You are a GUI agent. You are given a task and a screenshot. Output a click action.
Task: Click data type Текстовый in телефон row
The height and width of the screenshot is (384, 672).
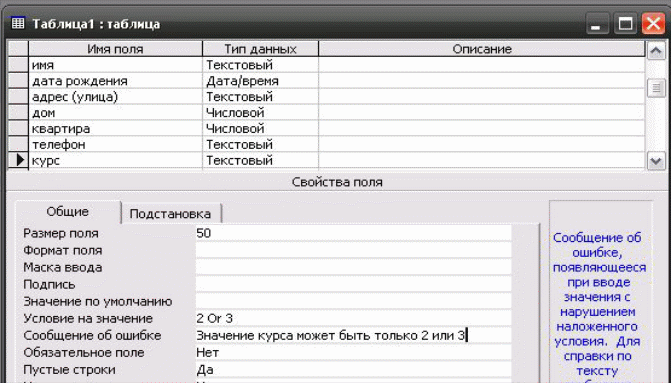tap(261, 144)
